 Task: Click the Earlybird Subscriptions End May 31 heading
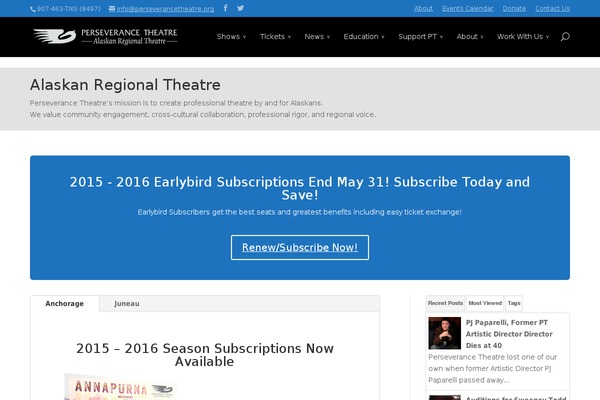[x=300, y=188]
